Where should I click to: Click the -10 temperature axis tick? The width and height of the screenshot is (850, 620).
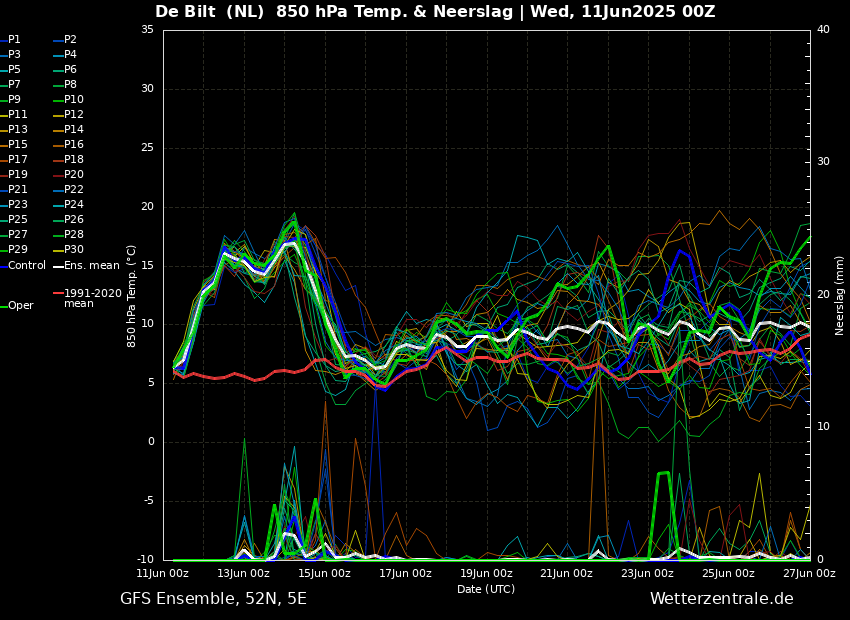(144, 560)
